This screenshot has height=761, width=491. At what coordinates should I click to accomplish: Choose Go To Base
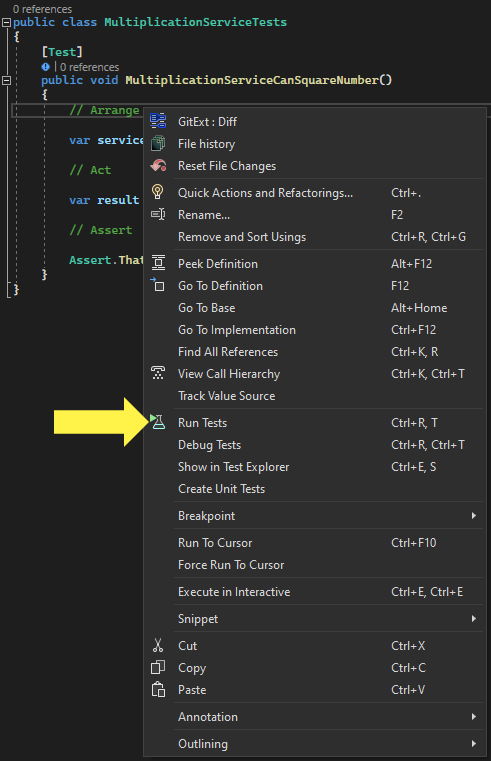pos(314,308)
